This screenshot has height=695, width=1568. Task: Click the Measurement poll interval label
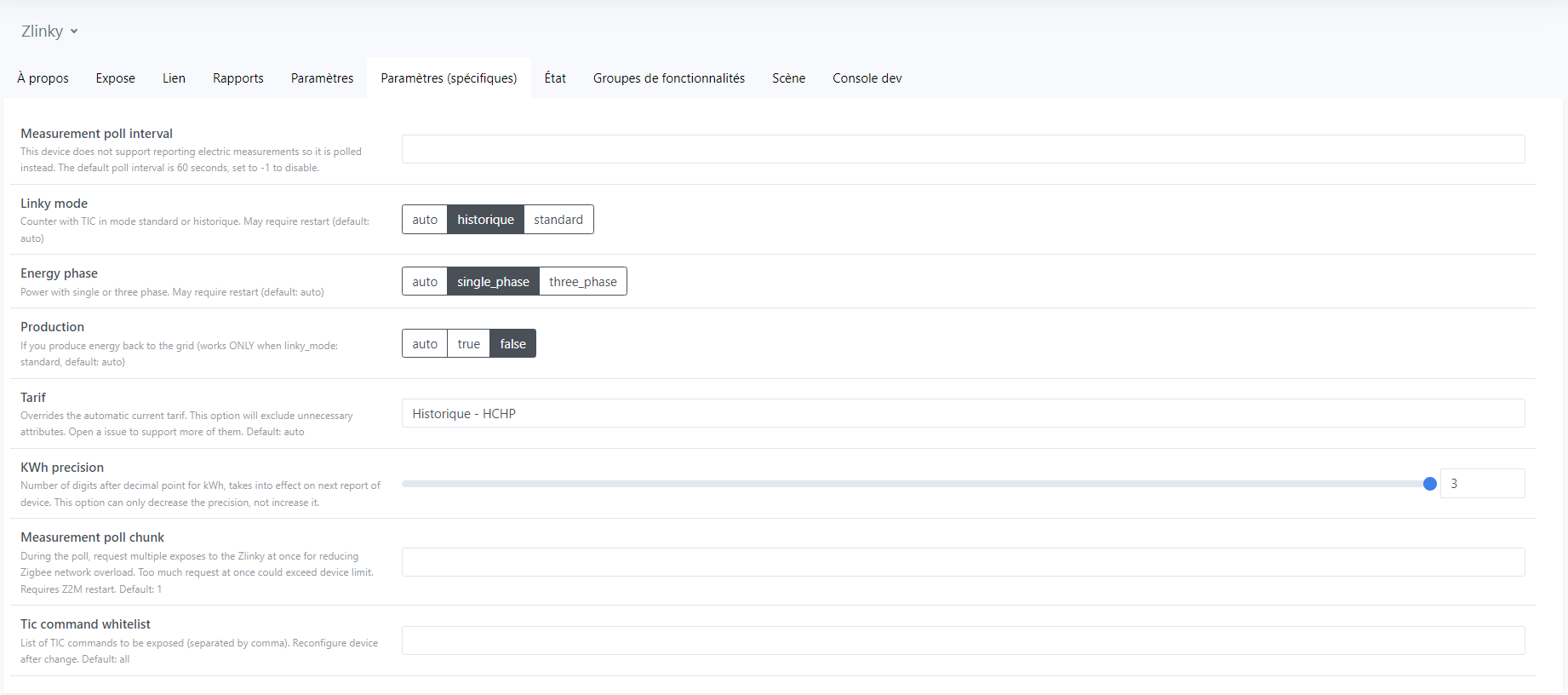(x=96, y=134)
